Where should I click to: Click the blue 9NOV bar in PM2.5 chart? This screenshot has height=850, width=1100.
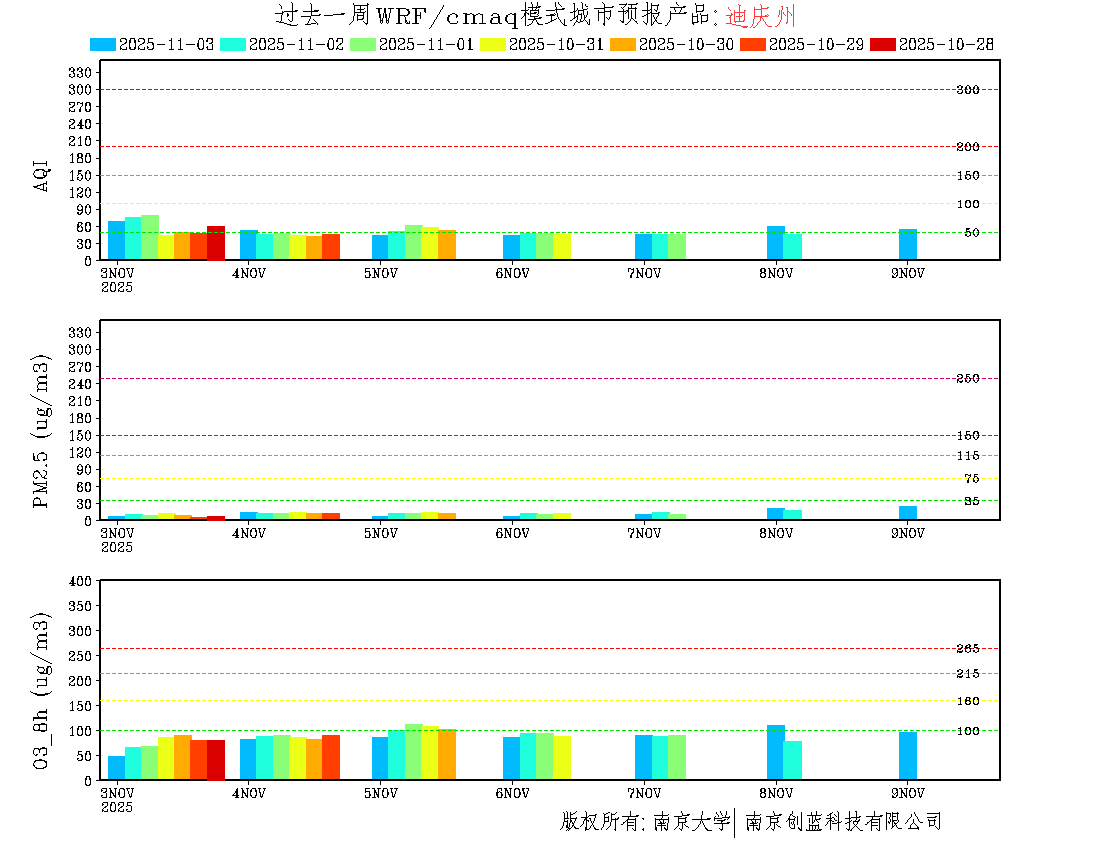coord(907,513)
